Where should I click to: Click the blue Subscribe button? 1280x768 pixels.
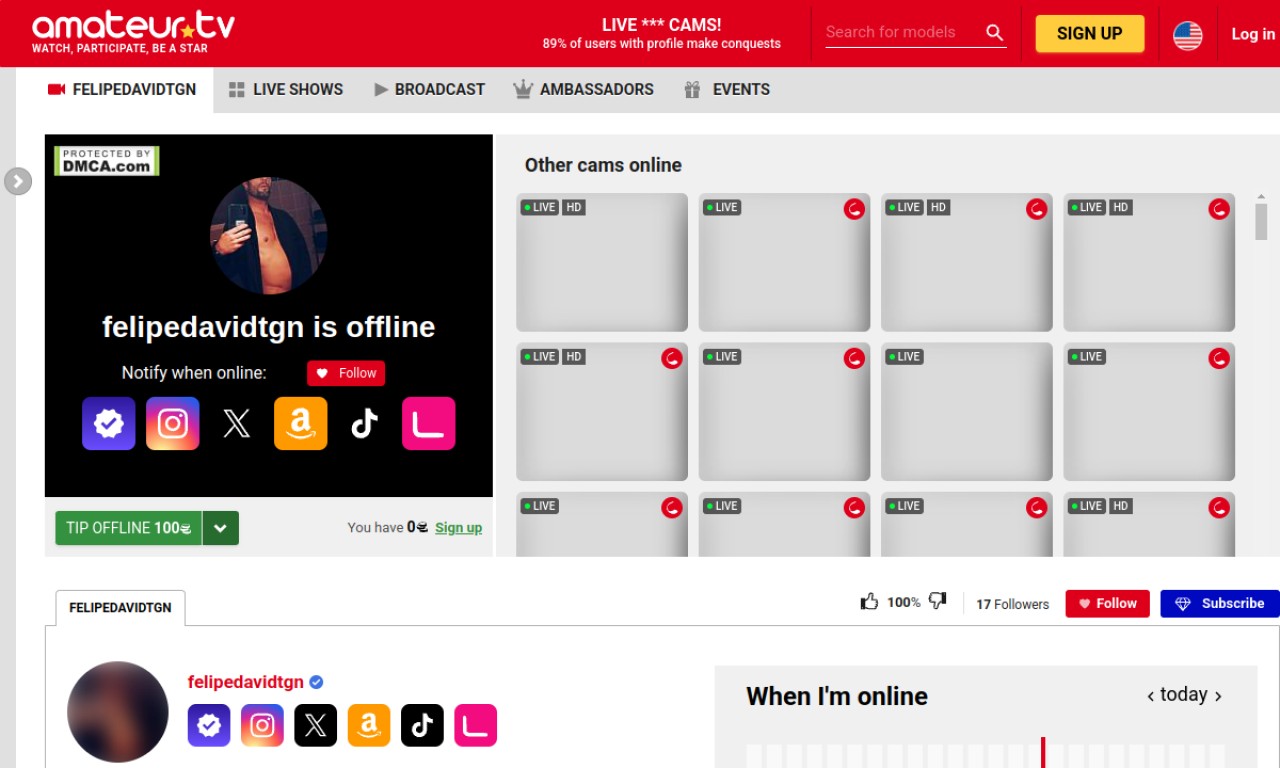tap(1220, 603)
